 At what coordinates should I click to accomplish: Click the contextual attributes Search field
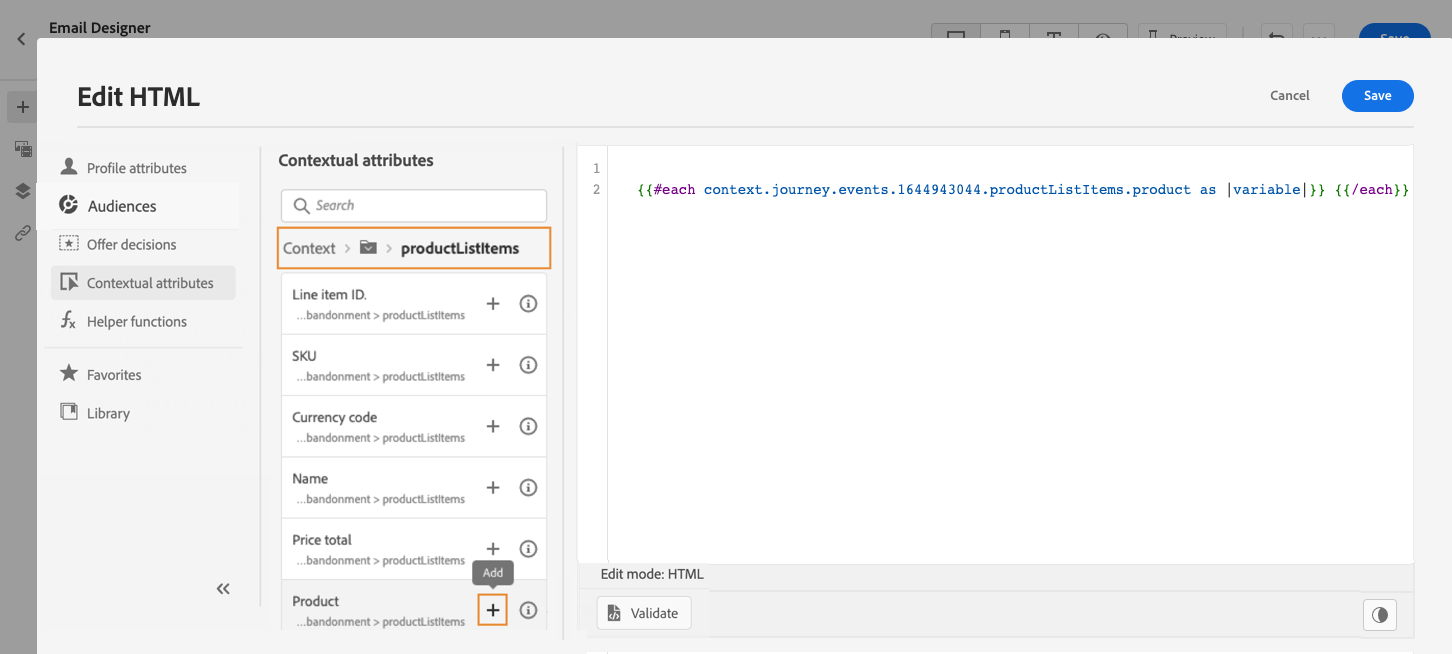pyautogui.click(x=414, y=205)
